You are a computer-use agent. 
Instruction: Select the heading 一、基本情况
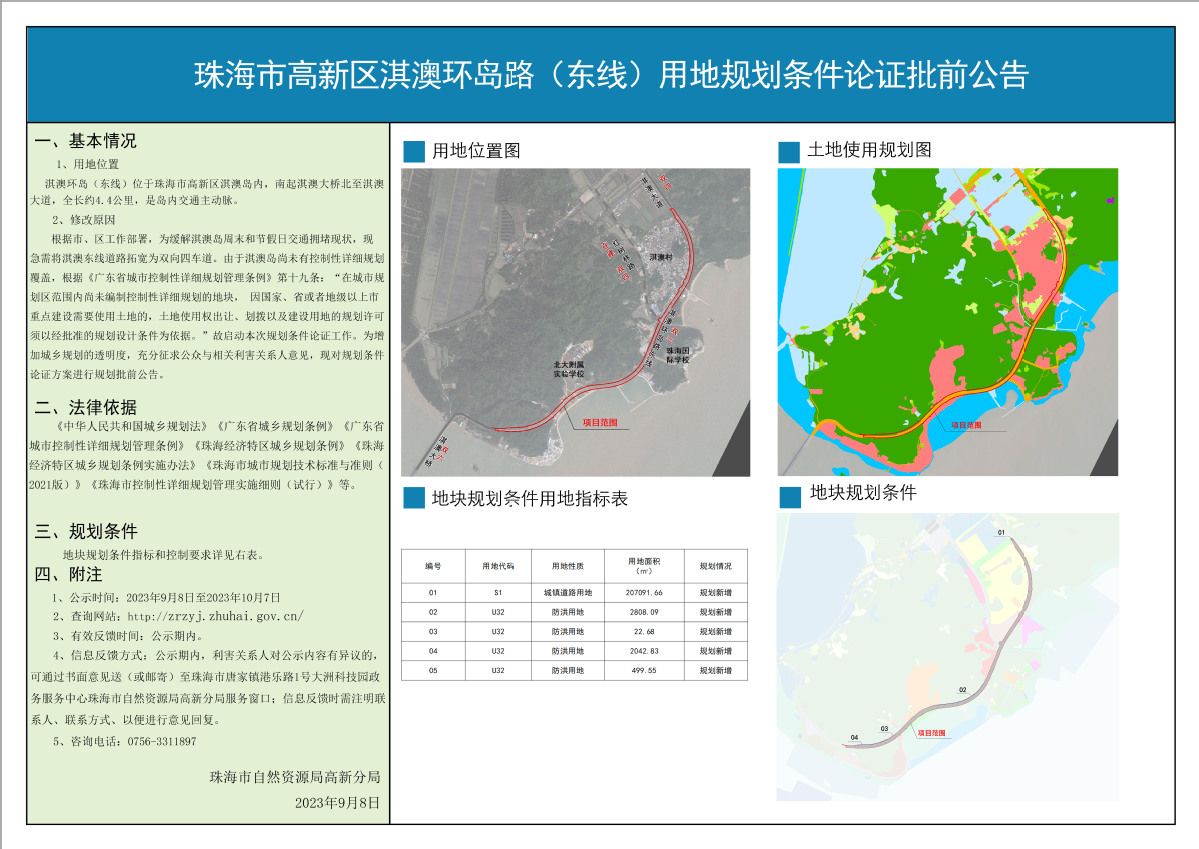(86, 141)
